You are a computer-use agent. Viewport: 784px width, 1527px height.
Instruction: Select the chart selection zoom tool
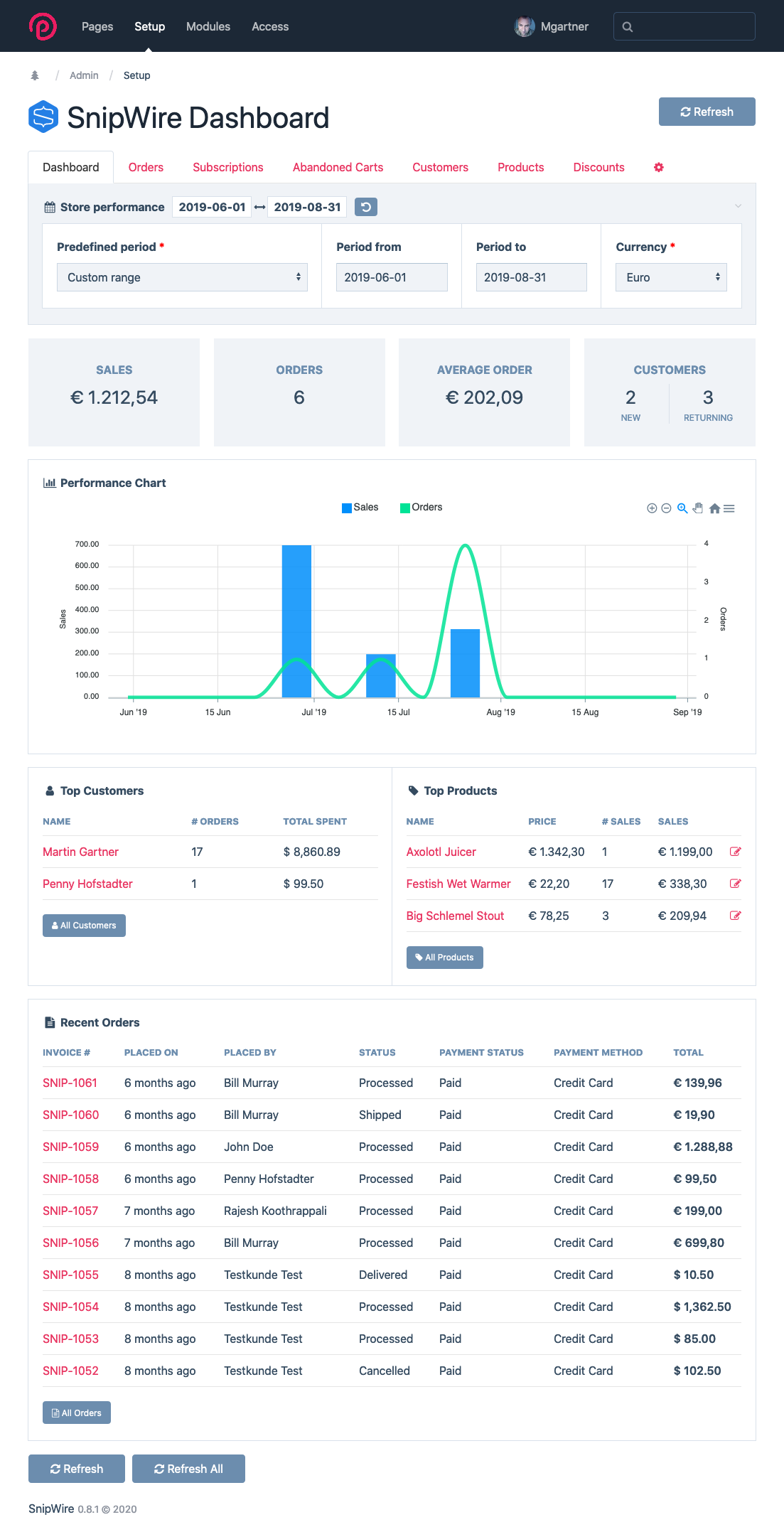coord(682,508)
